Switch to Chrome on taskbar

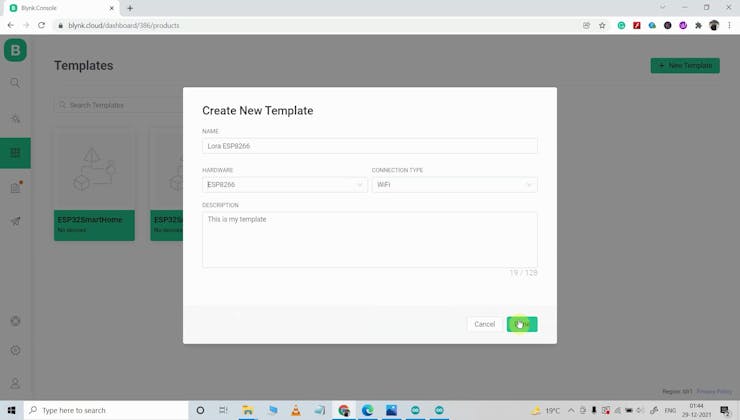pyautogui.click(x=344, y=410)
